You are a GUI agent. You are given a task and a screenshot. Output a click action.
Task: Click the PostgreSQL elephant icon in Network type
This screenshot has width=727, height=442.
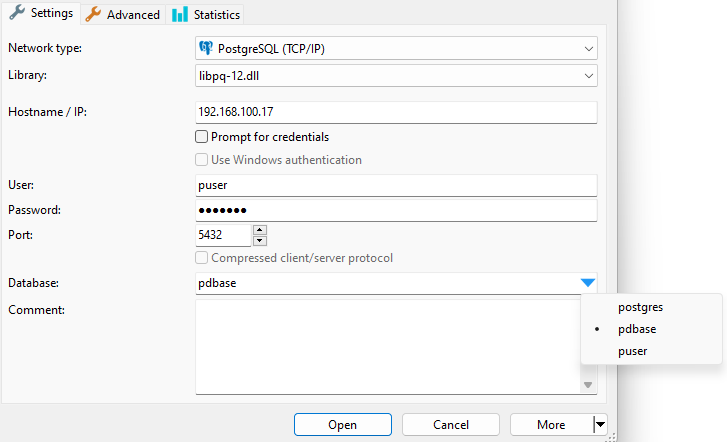coord(205,48)
